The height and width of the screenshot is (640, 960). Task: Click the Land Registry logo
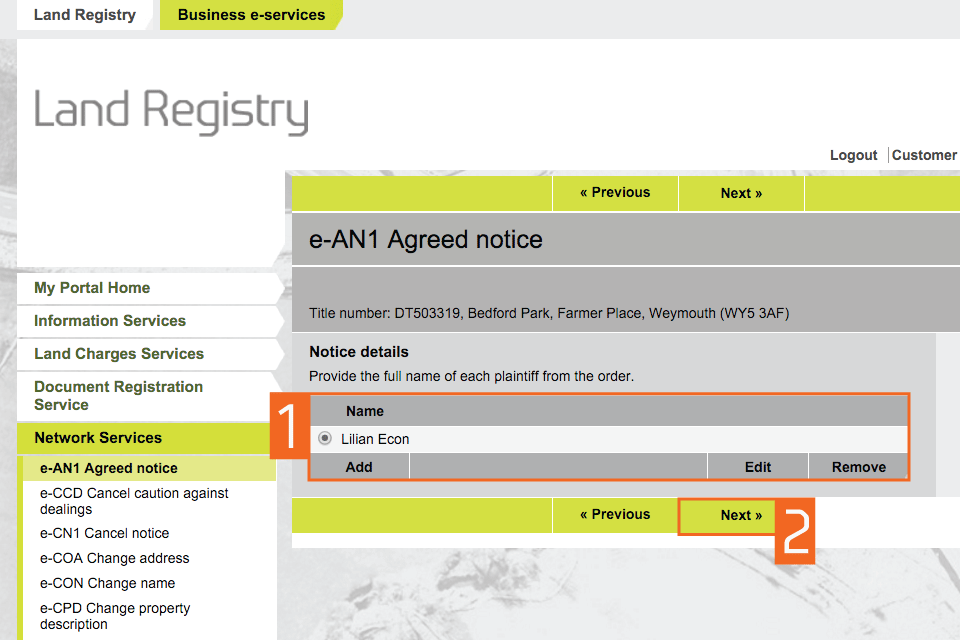tap(171, 111)
